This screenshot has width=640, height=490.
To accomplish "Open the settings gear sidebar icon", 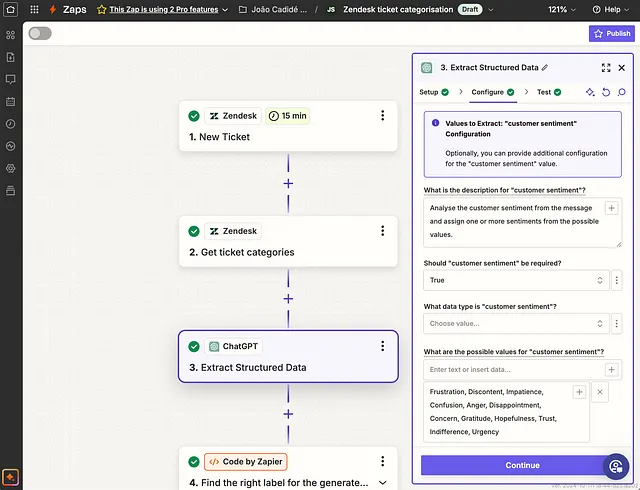I will tap(11, 168).
